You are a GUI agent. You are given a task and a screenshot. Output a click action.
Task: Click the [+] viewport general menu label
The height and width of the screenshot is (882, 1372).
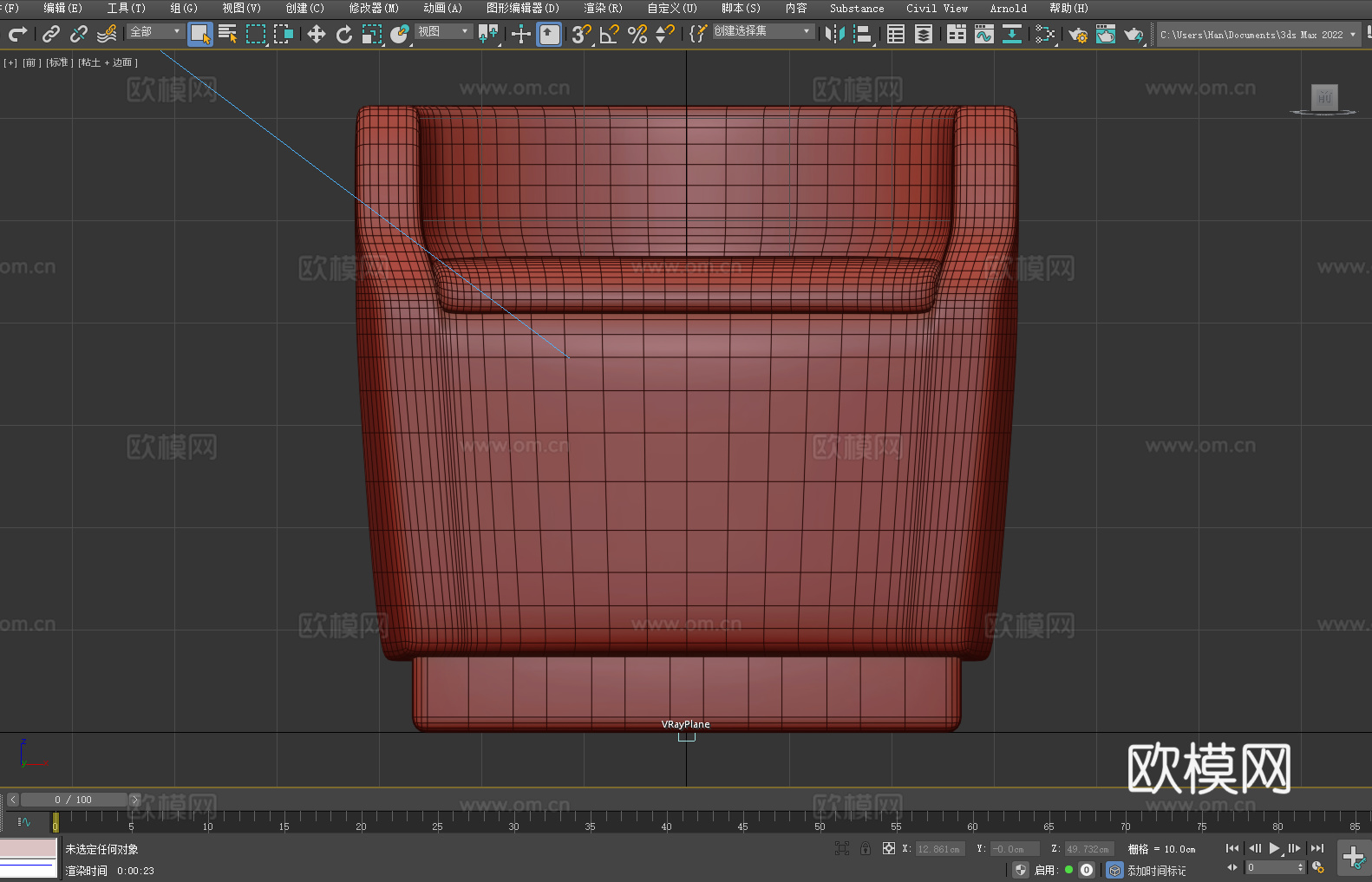pyautogui.click(x=10, y=63)
